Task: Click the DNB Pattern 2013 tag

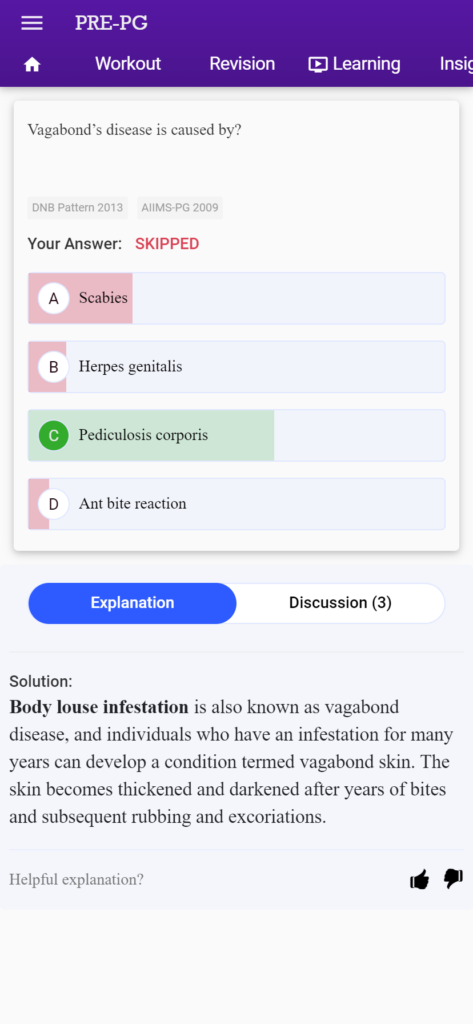Action: [x=78, y=208]
